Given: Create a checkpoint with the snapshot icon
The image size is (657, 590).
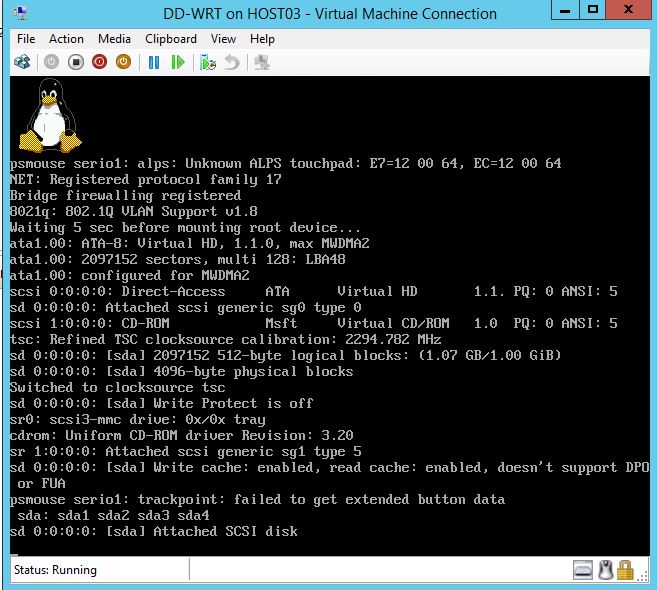Looking at the screenshot, I should click(208, 62).
